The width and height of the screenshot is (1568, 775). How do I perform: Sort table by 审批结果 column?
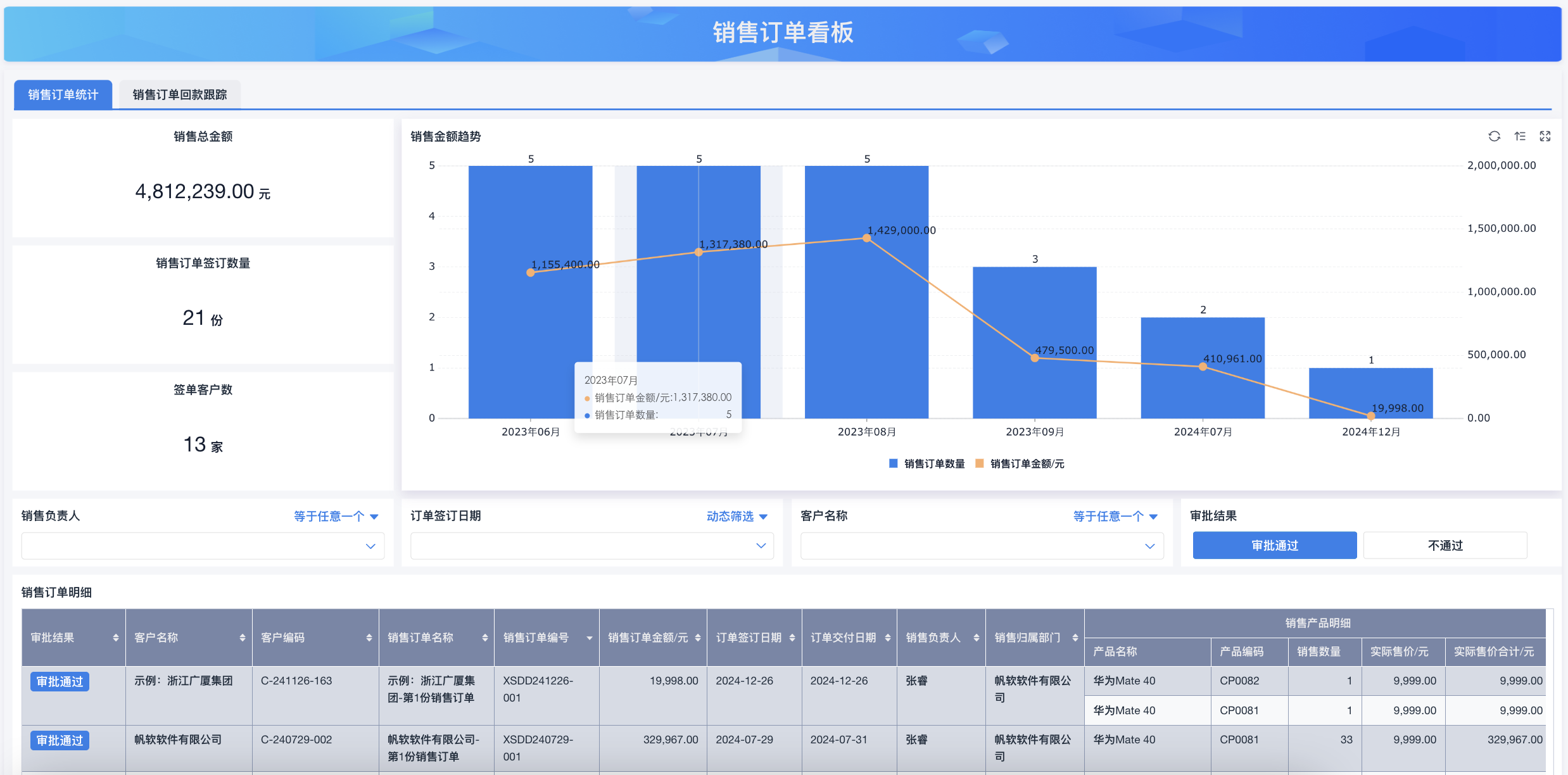[x=115, y=638]
